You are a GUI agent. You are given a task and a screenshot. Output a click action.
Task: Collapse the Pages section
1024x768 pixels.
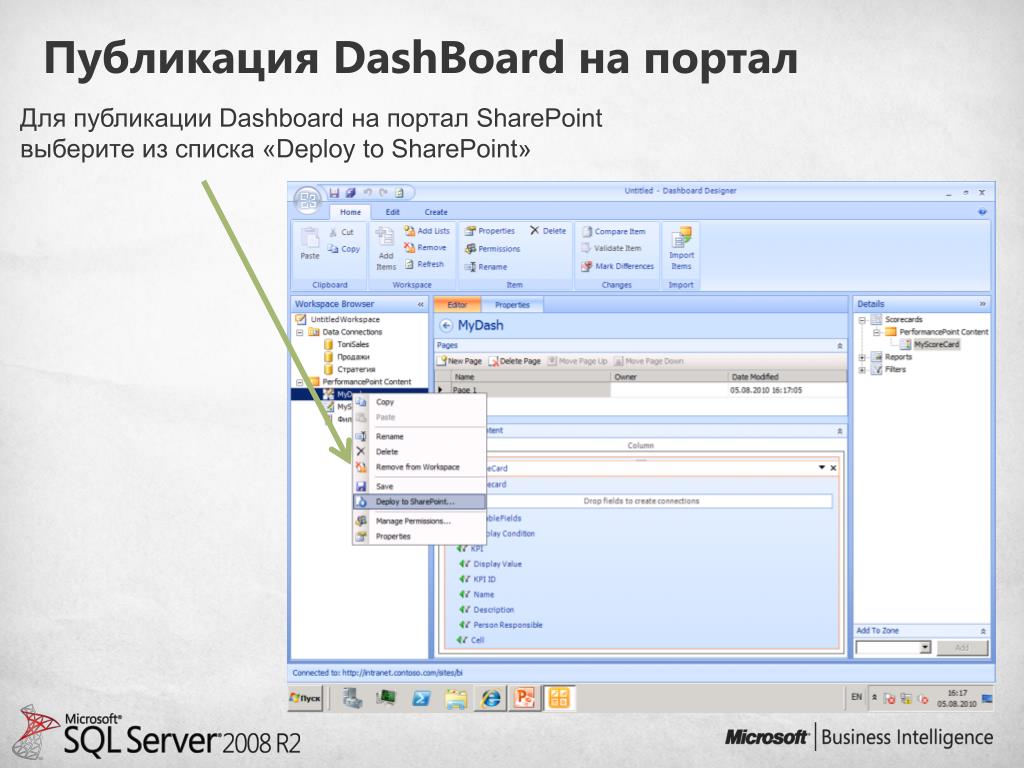(840, 345)
